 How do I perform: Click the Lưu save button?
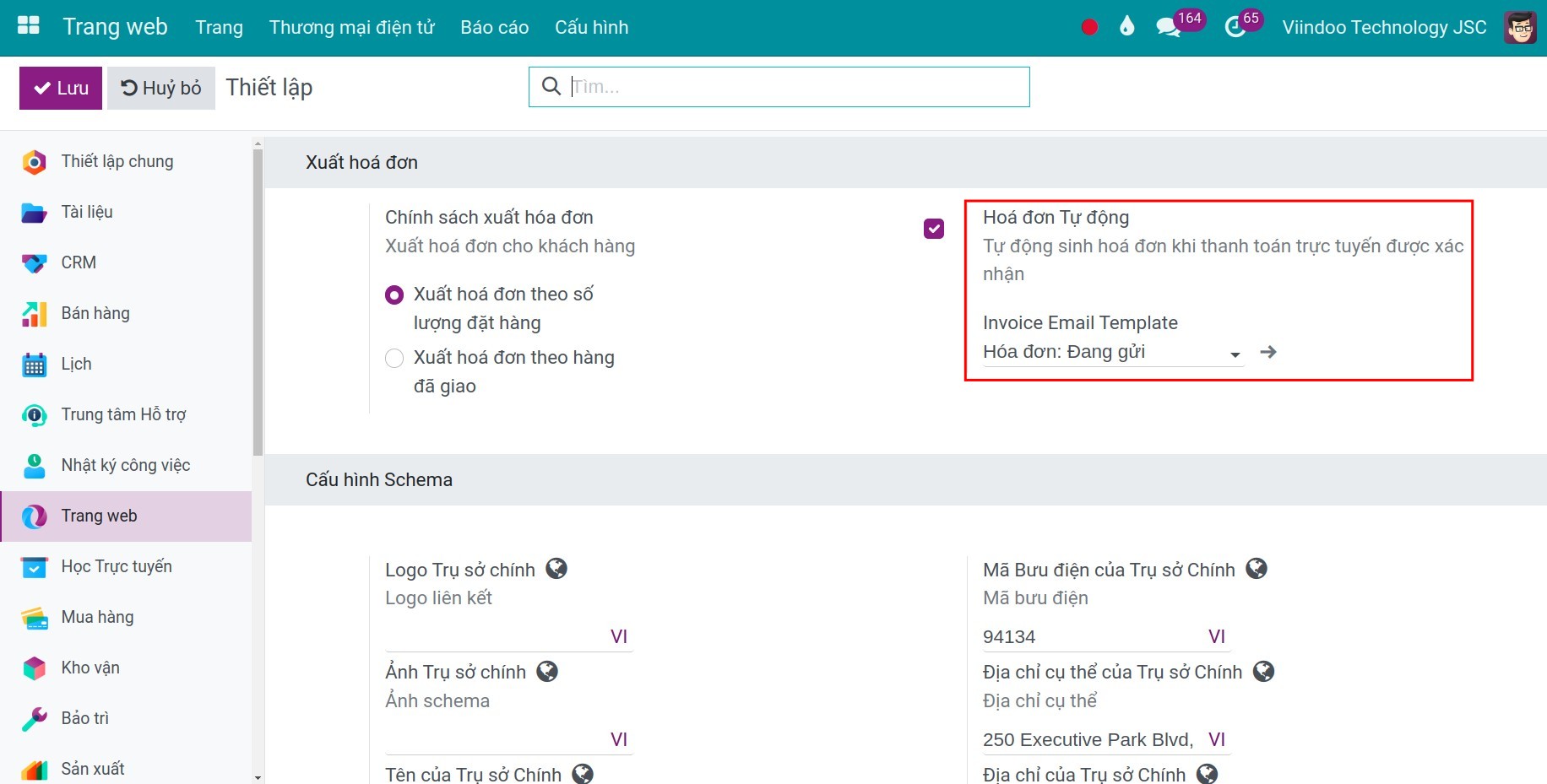(61, 88)
